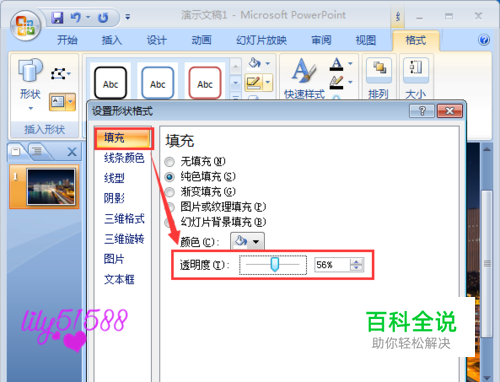Image resolution: width=500 pixels, height=382 pixels.
Task: Click the text box icon in 插入形状
Action: [x=57, y=102]
